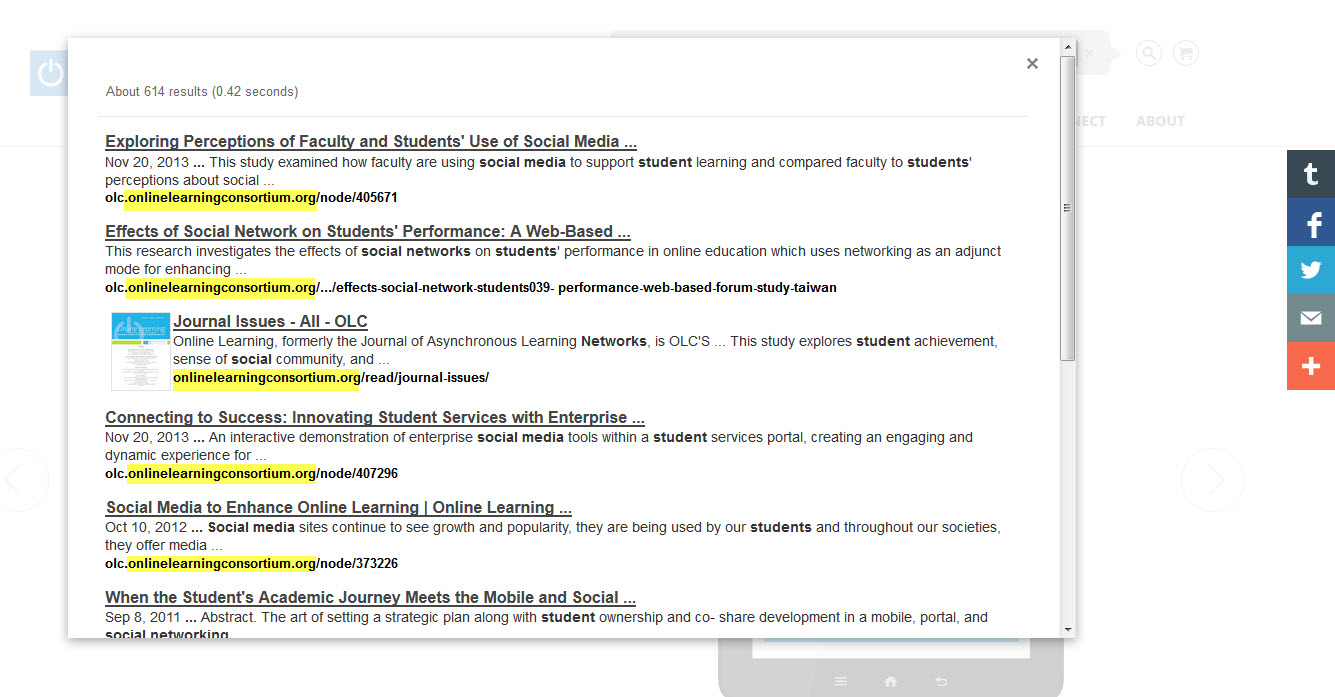Open When the Student's Academic Journey result
The width and height of the screenshot is (1335, 697).
[371, 598]
